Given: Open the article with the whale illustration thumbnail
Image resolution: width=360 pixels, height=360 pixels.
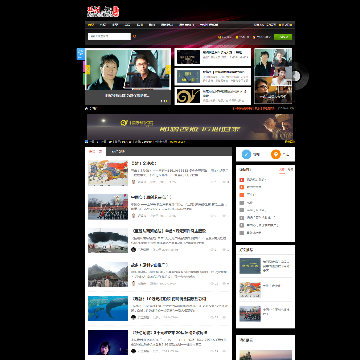Looking at the screenshot, I should 108,308.
